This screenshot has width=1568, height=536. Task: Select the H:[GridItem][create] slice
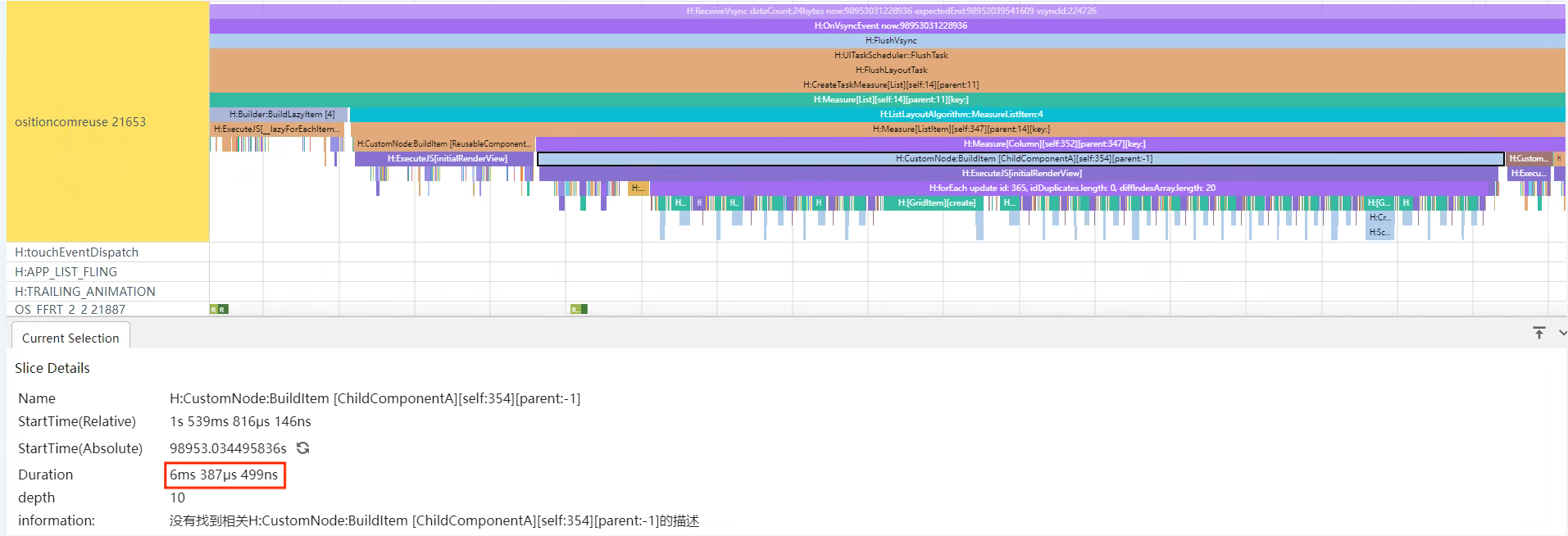click(935, 202)
